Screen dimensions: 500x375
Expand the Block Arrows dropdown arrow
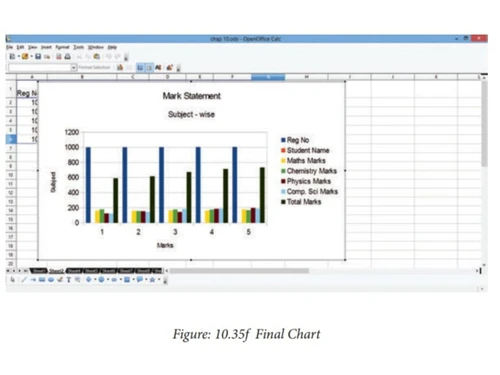pyautogui.click(x=121, y=279)
